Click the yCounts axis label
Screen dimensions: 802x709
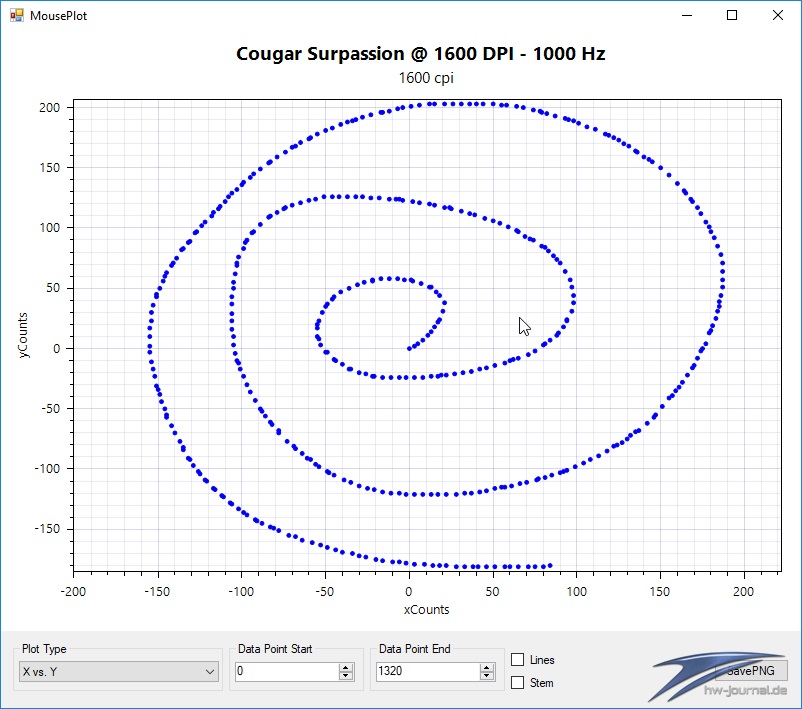tap(23, 335)
